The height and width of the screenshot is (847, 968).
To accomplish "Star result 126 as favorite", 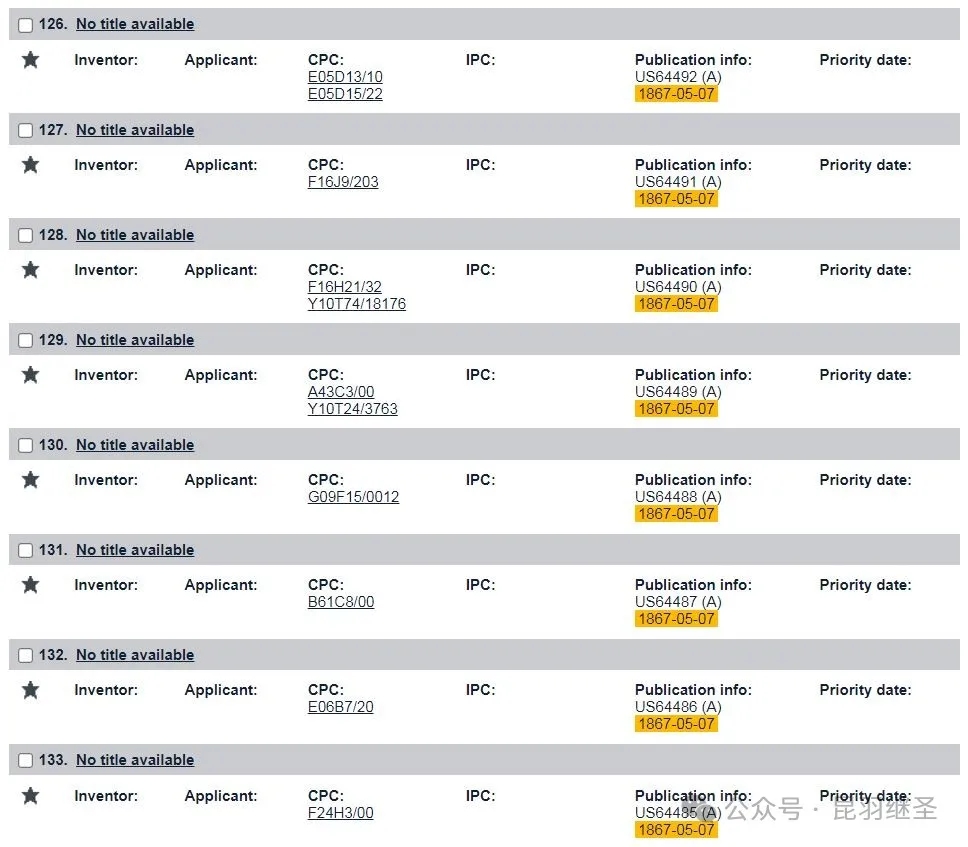I will coord(30,60).
